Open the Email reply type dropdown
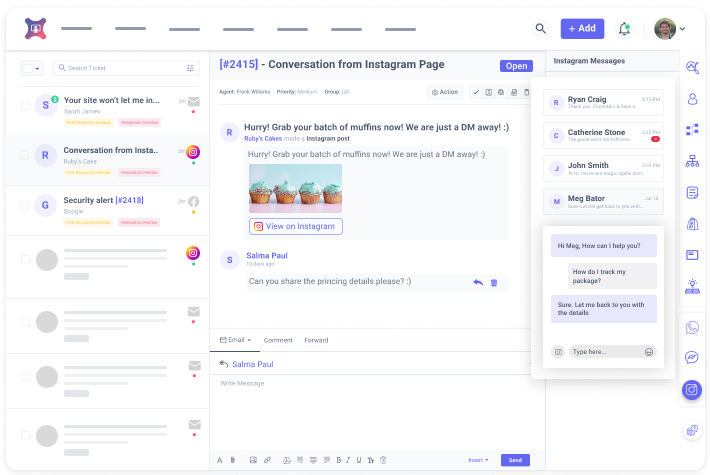The image size is (710, 475). 235,340
